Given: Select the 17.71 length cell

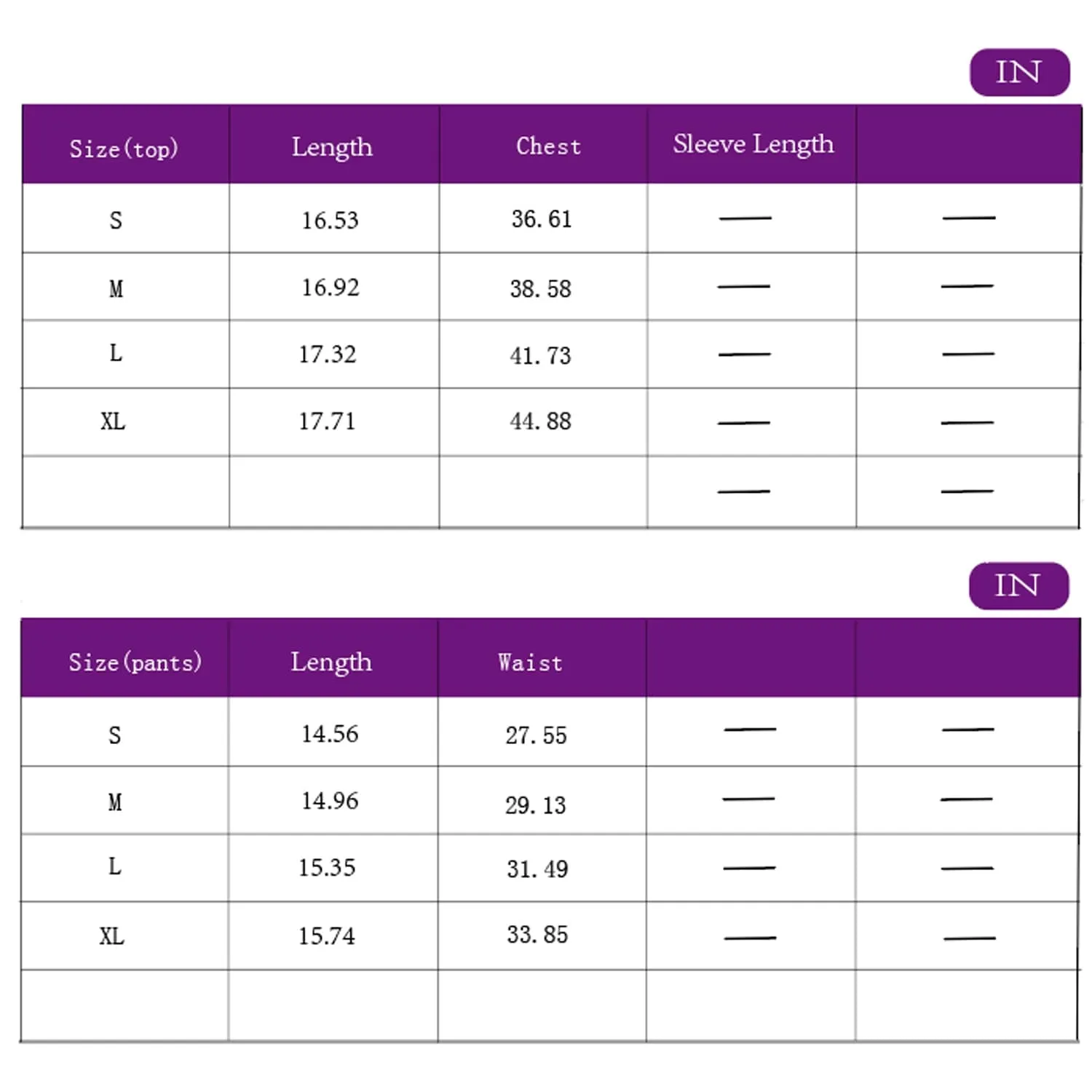Looking at the screenshot, I should click(x=327, y=421).
